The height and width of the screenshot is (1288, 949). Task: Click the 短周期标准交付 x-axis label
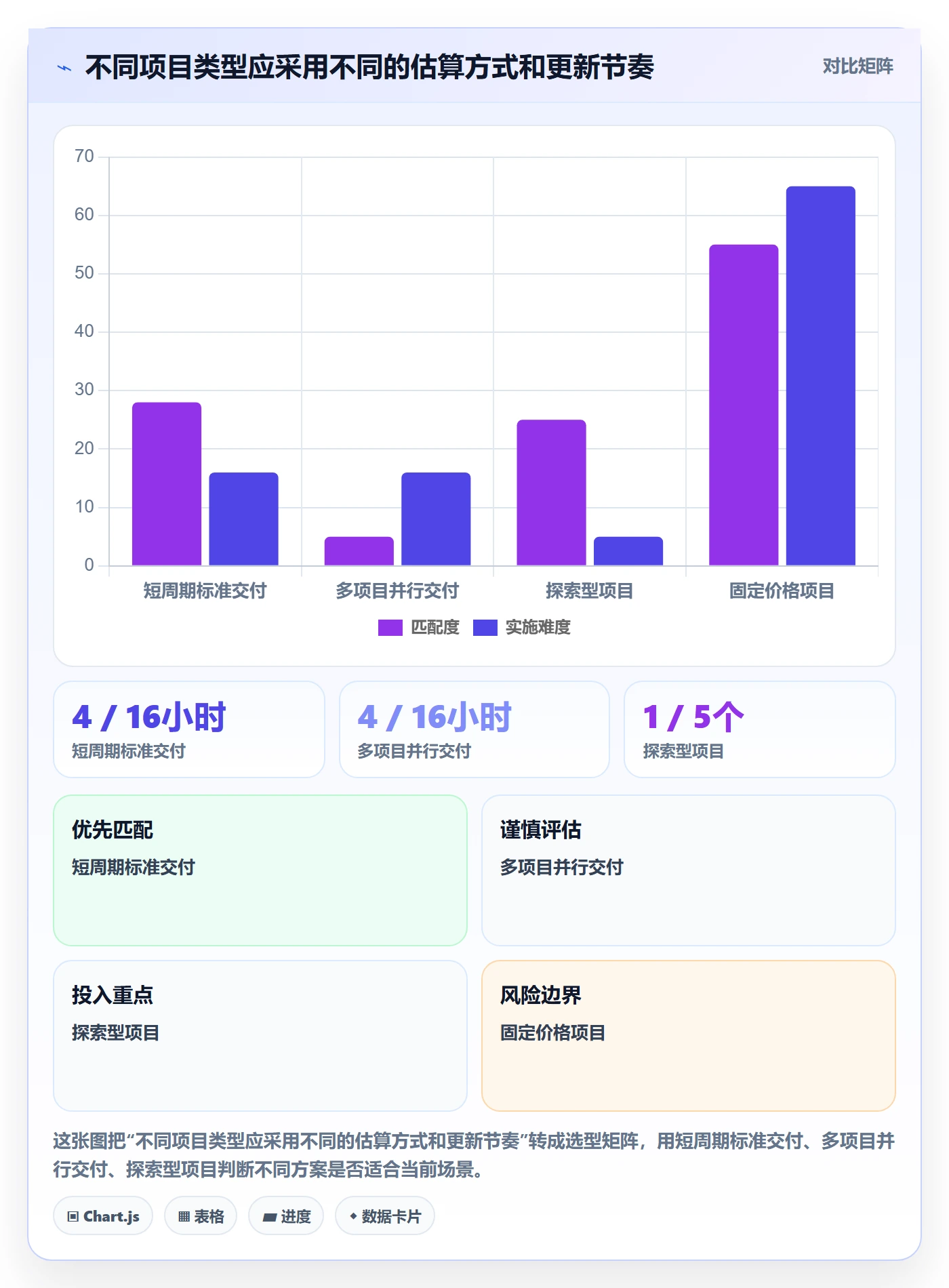coord(205,591)
